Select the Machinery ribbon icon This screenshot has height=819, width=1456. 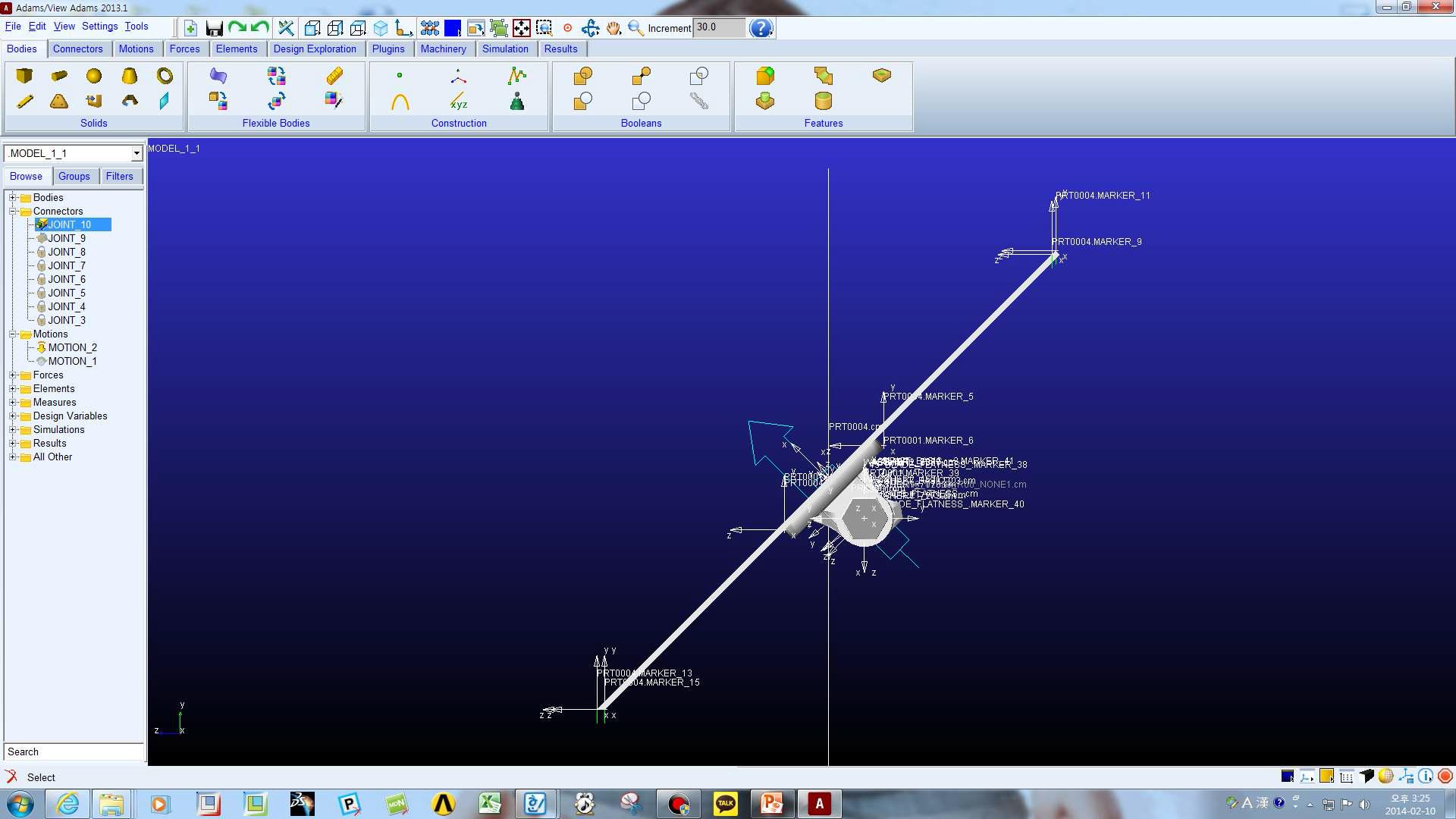443,49
